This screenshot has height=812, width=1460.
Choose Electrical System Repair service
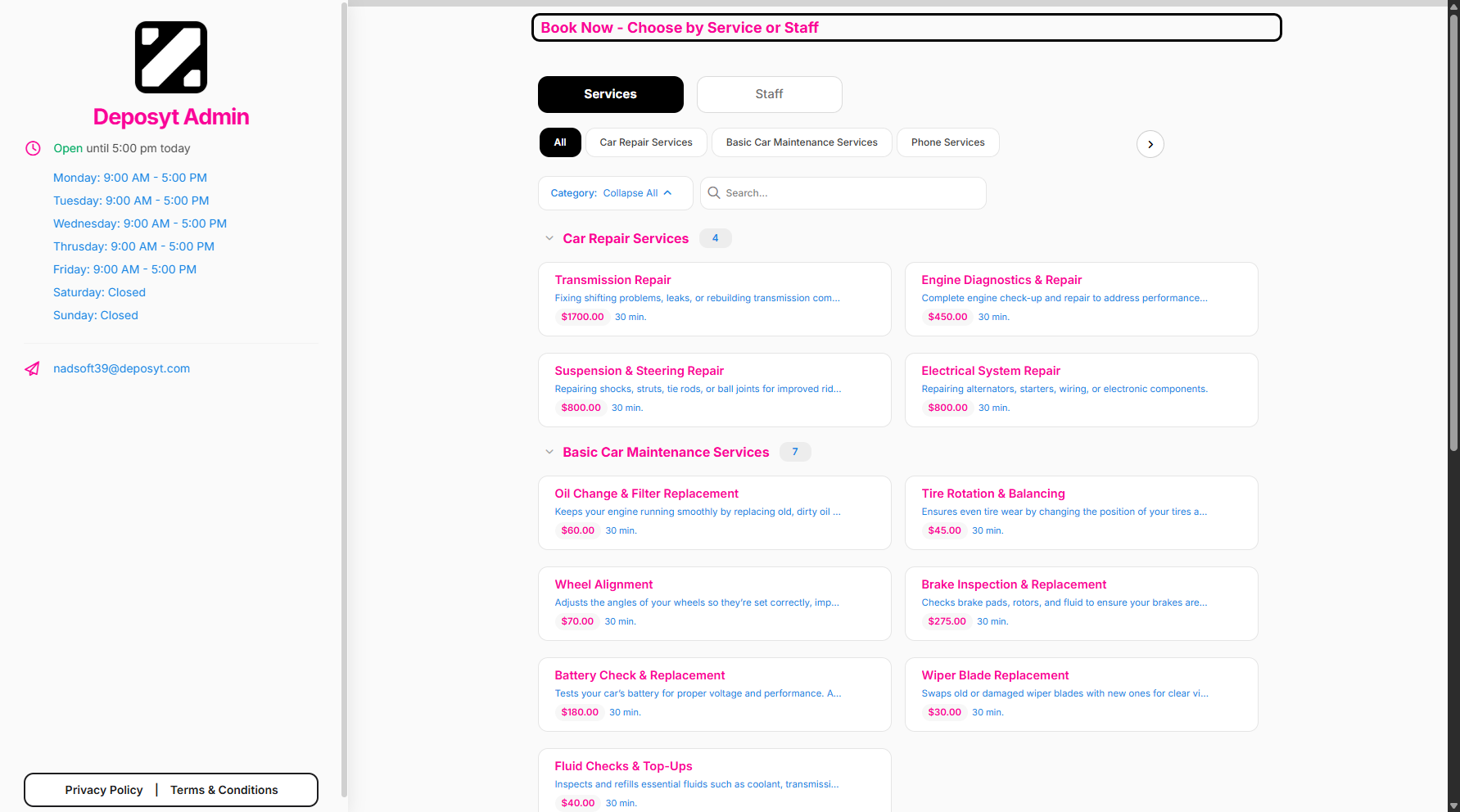(1081, 390)
